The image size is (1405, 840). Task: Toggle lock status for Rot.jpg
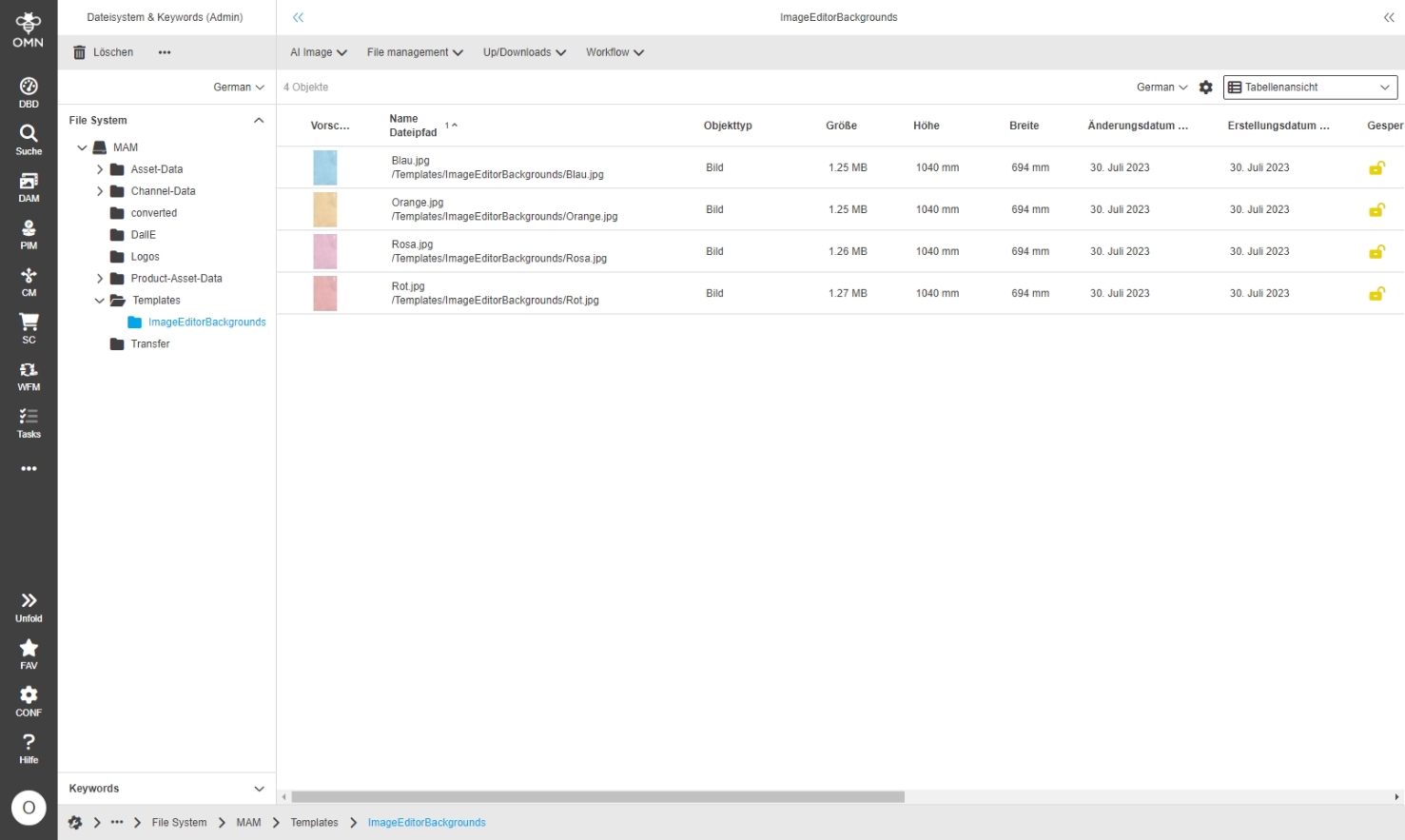coord(1376,294)
